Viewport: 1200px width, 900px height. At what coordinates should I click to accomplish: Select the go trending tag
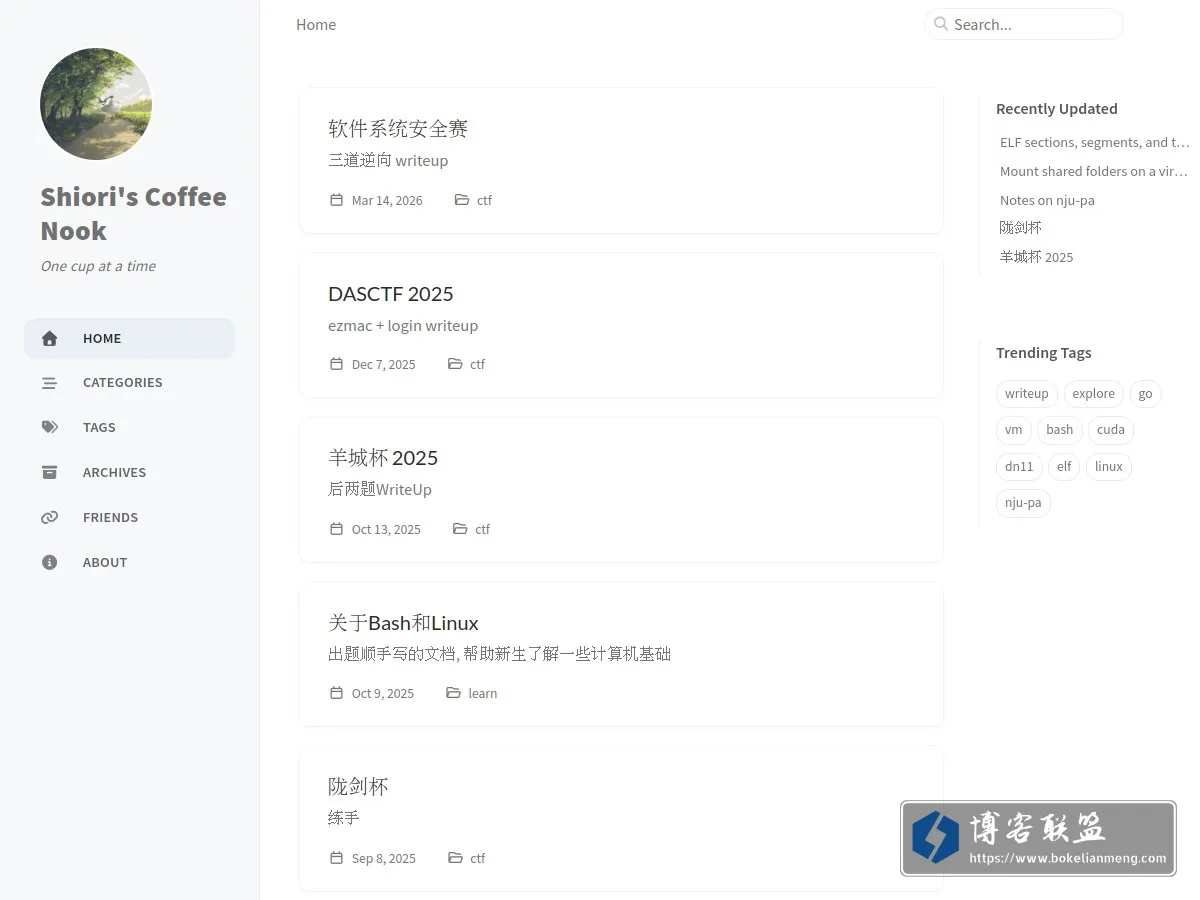point(1145,394)
